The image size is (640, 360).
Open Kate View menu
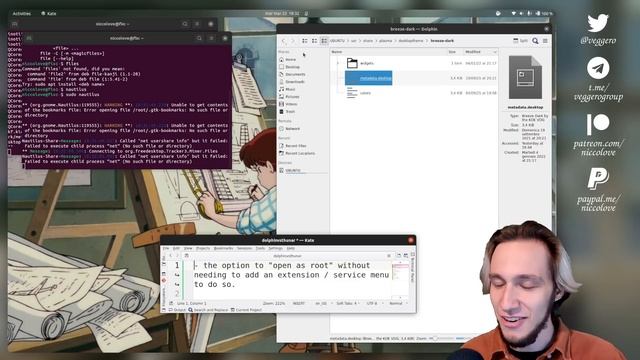(188, 248)
